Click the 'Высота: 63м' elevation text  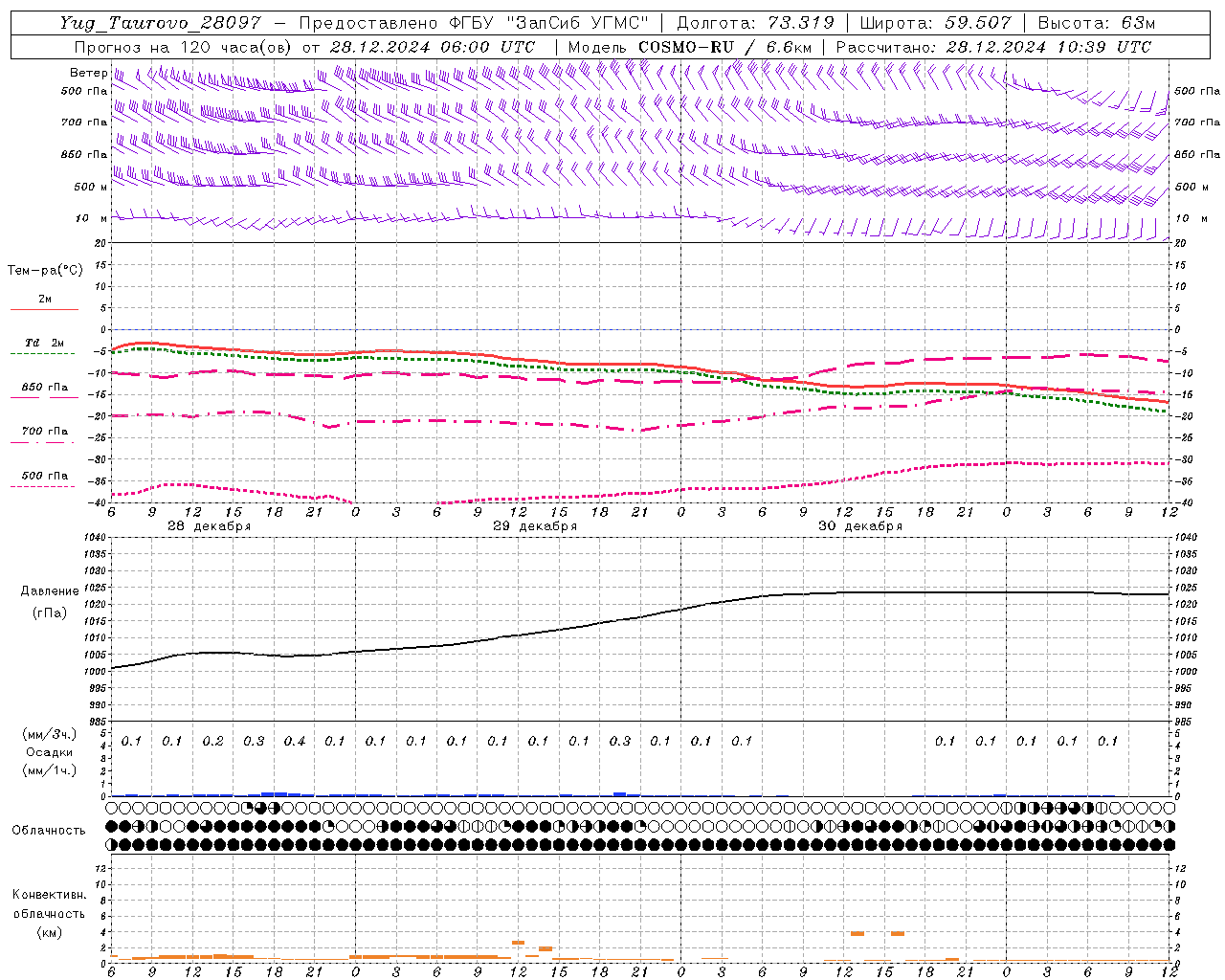(1095, 23)
